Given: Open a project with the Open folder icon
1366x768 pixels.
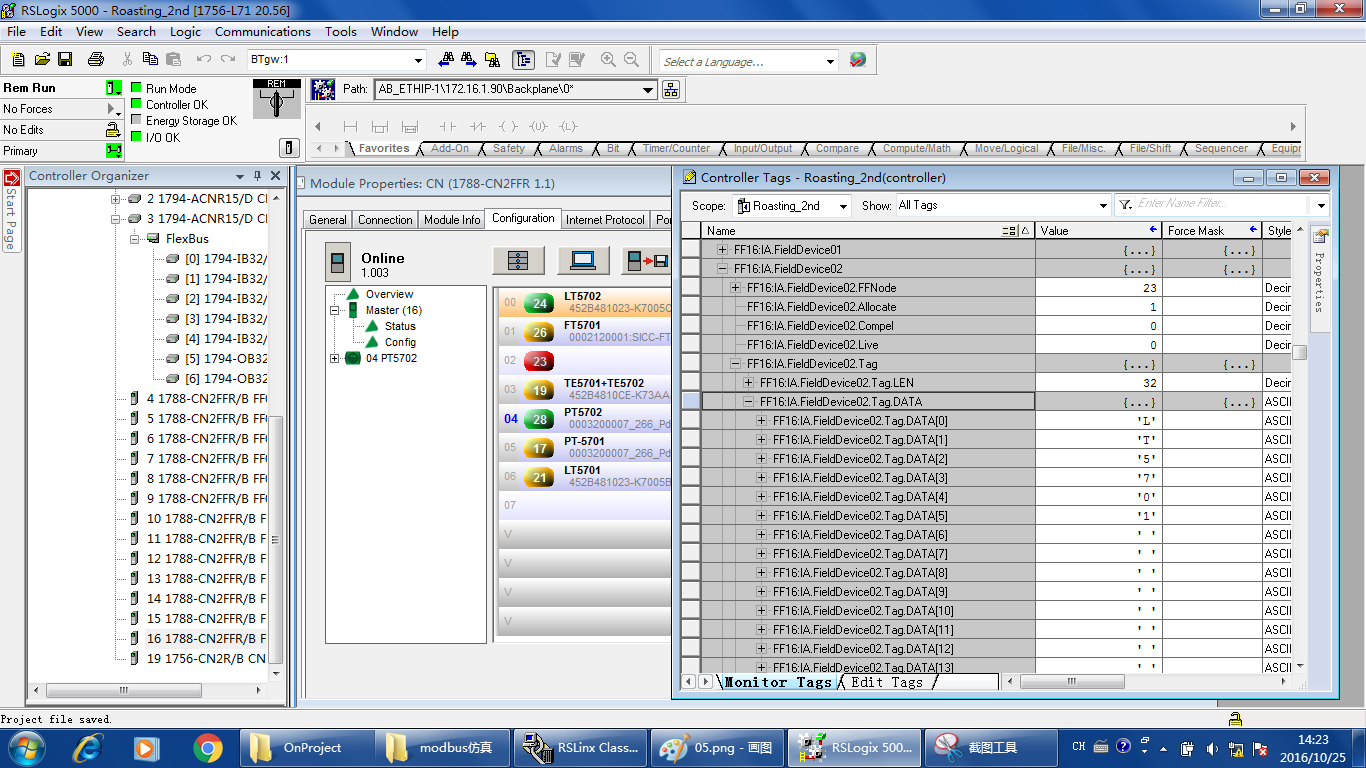Looking at the screenshot, I should [42, 60].
